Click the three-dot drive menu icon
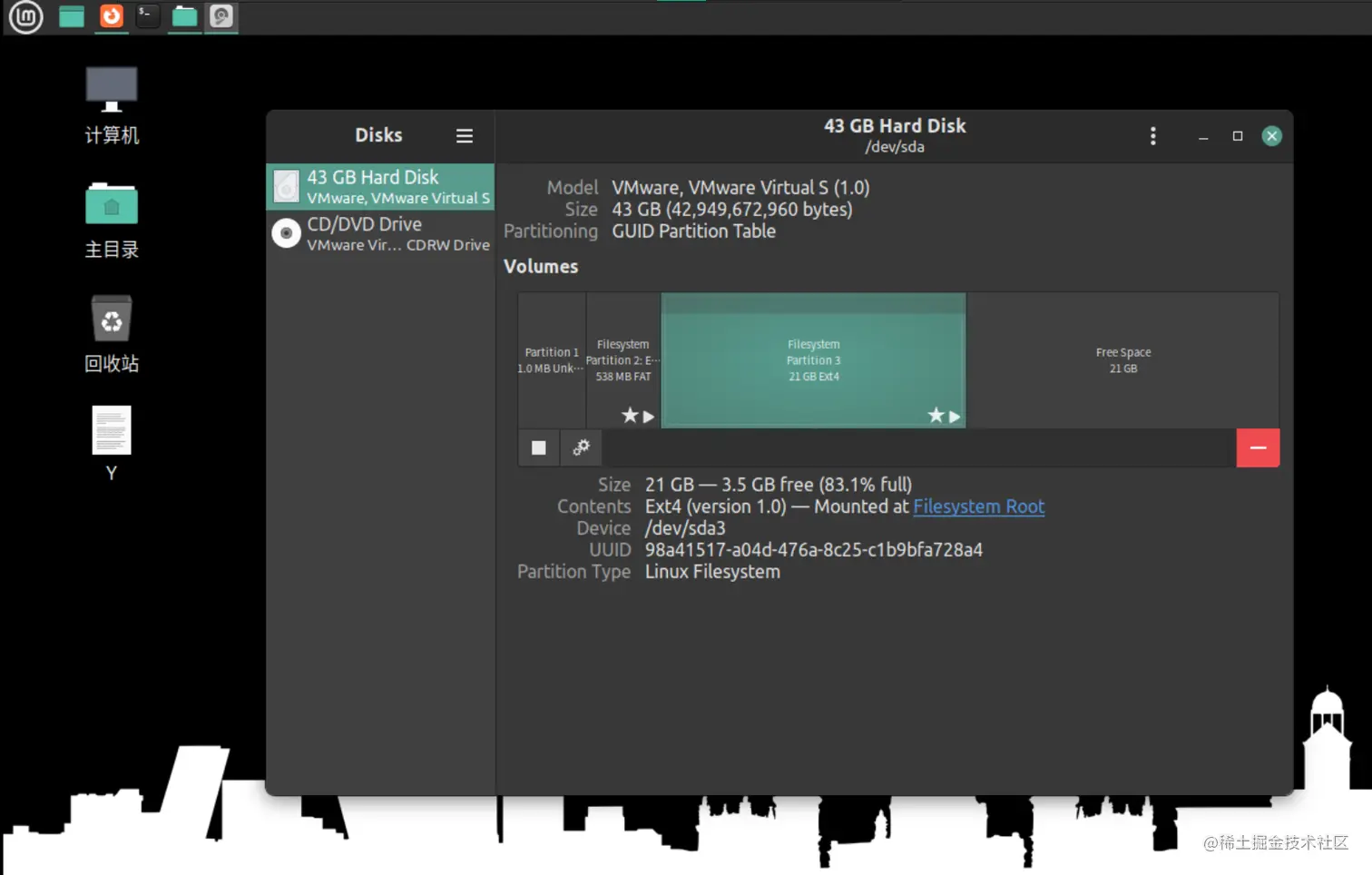The width and height of the screenshot is (1372, 875). tap(1152, 135)
